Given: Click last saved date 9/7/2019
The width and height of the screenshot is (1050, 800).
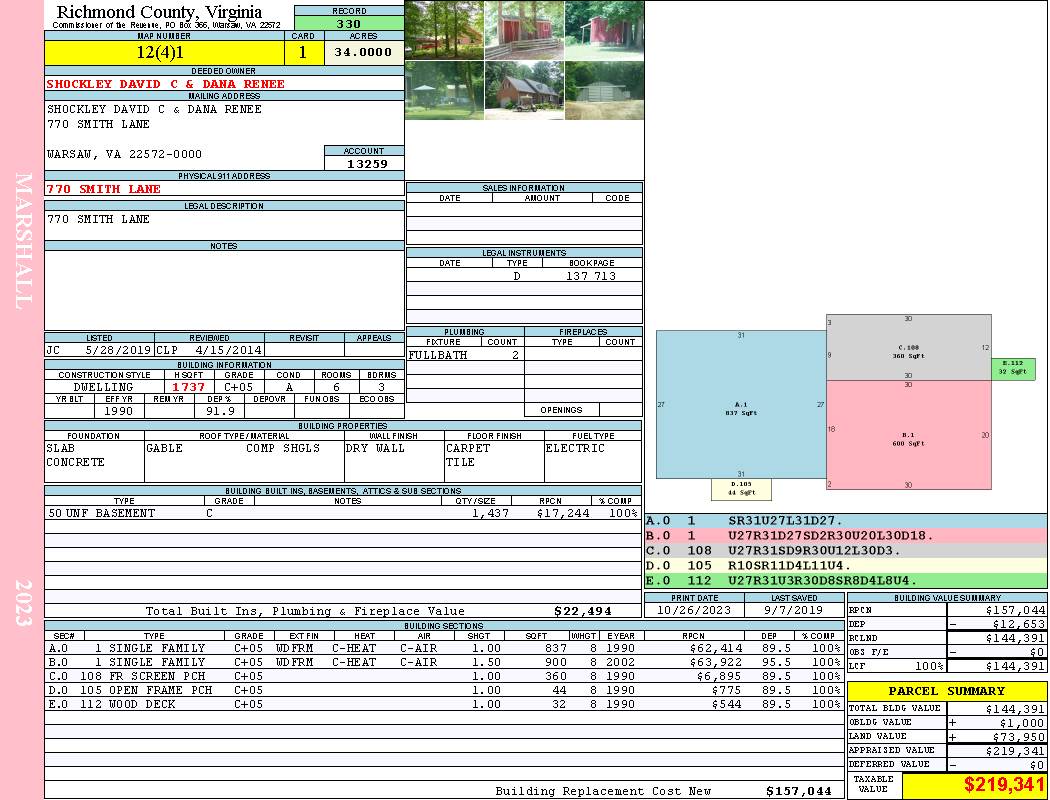Looking at the screenshot, I should point(794,610).
